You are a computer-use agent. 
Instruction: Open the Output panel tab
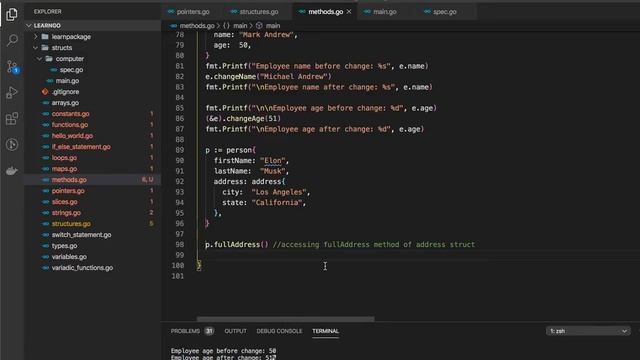[x=236, y=331]
